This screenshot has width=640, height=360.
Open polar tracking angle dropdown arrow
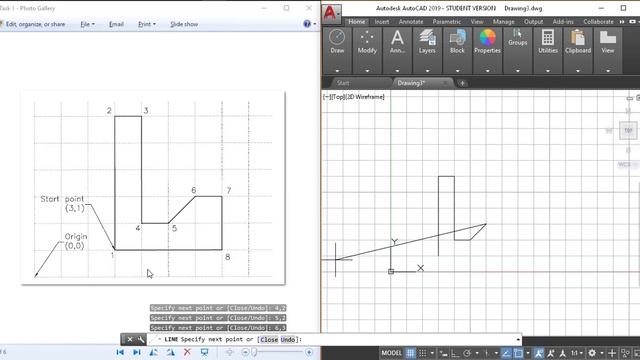[477, 353]
